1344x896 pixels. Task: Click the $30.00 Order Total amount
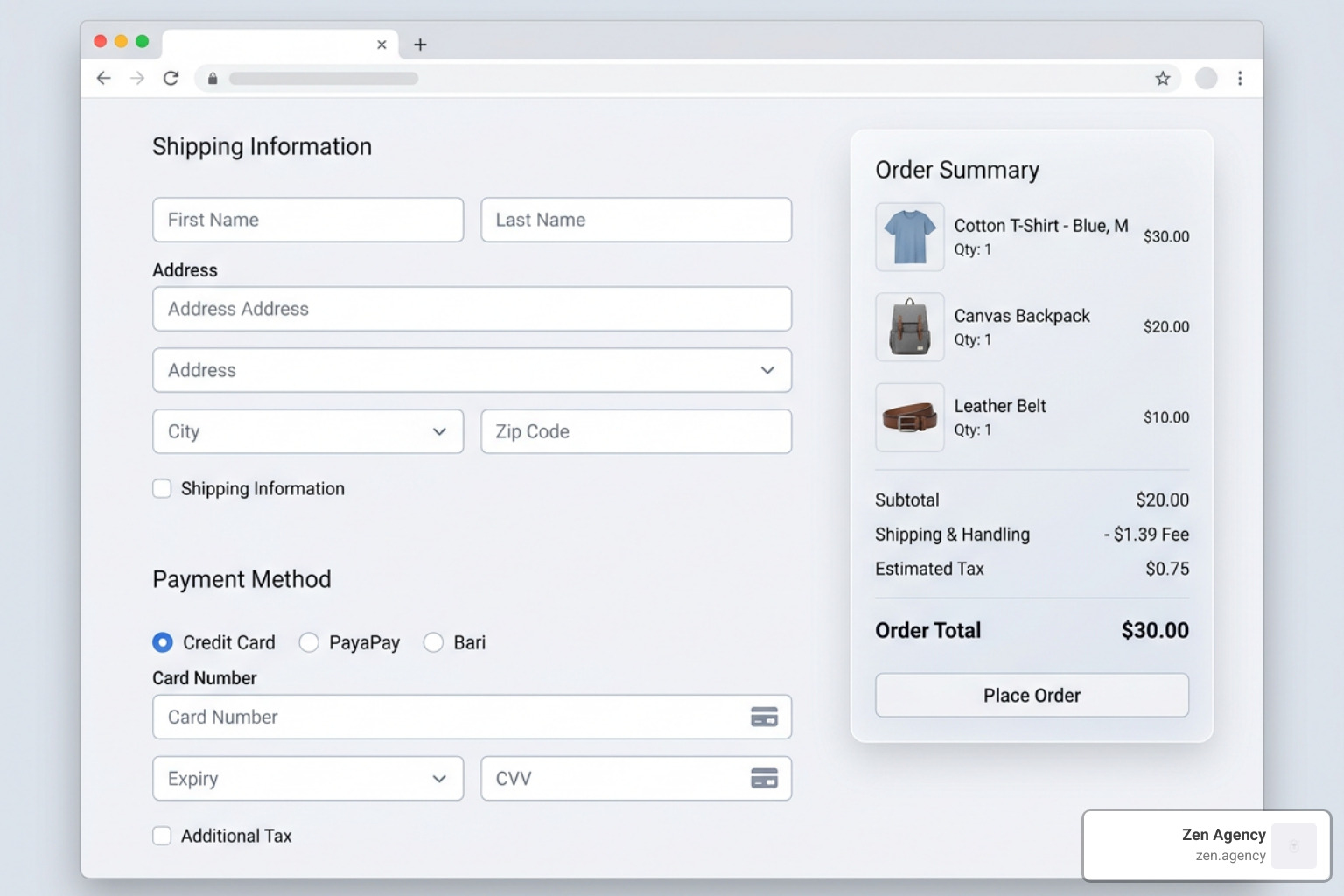pos(1155,630)
